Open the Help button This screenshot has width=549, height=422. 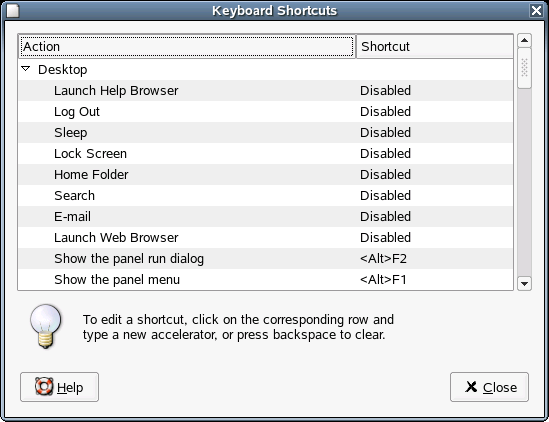click(60, 387)
